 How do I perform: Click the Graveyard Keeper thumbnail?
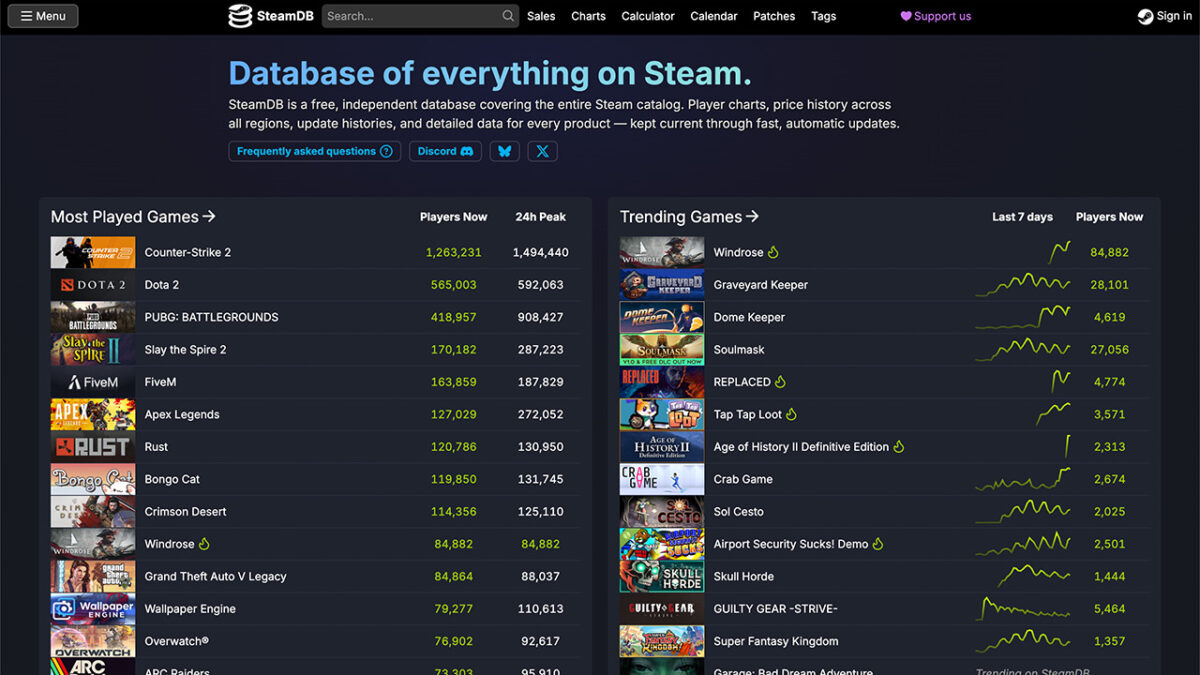click(661, 284)
